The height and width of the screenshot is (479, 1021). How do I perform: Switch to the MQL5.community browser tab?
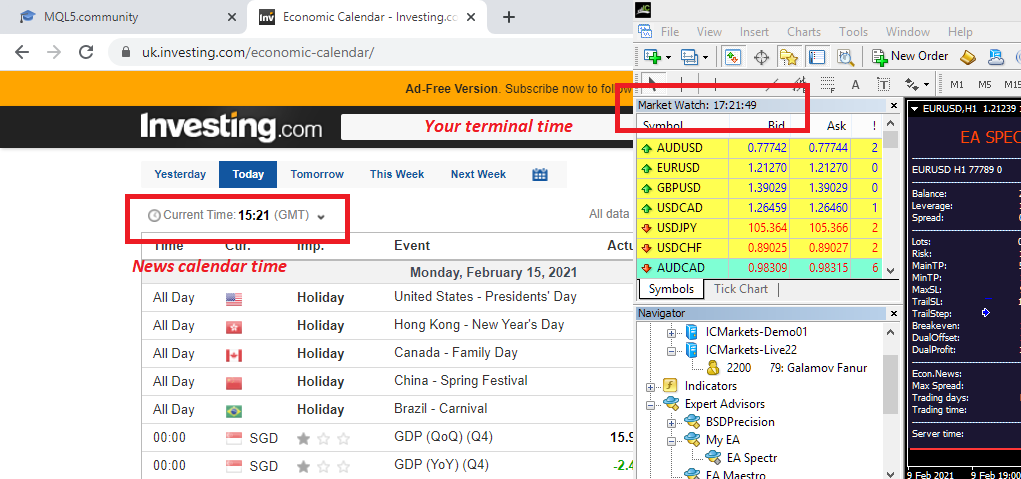point(122,17)
